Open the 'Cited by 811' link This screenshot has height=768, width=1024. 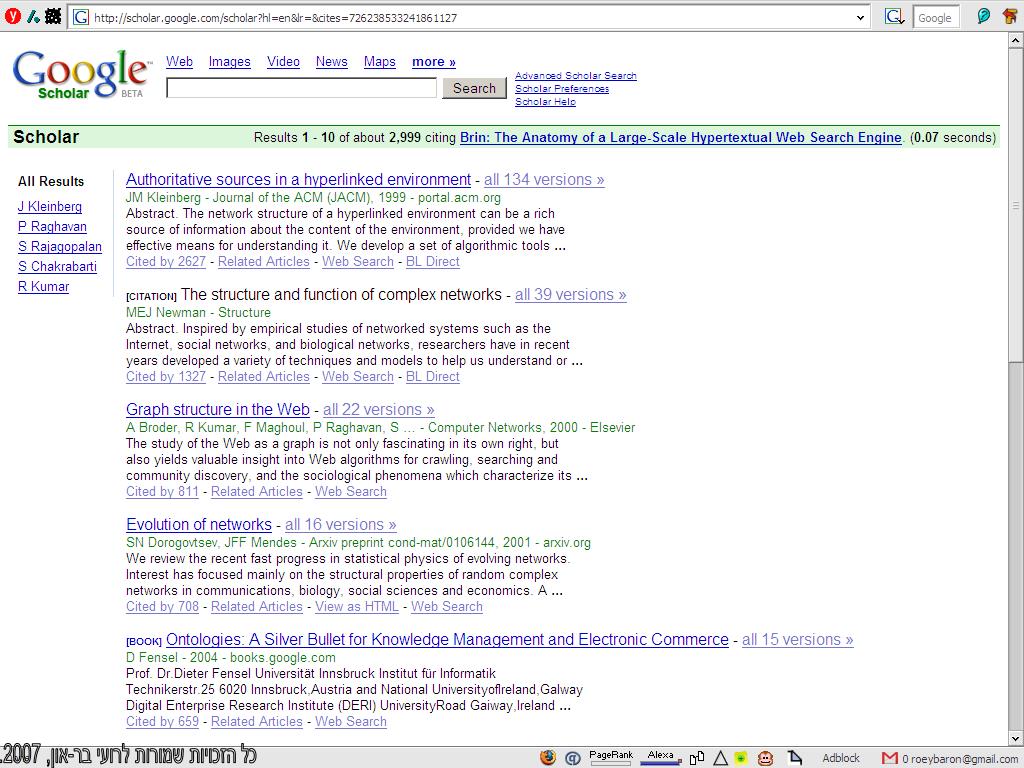tap(162, 491)
